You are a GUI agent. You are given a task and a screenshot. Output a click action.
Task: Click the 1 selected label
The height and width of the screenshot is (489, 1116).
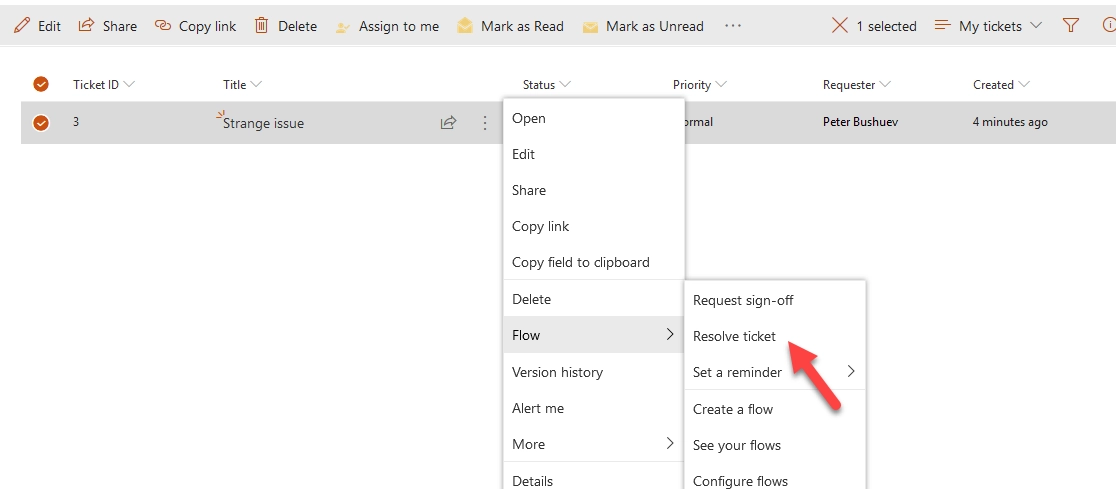(886, 26)
